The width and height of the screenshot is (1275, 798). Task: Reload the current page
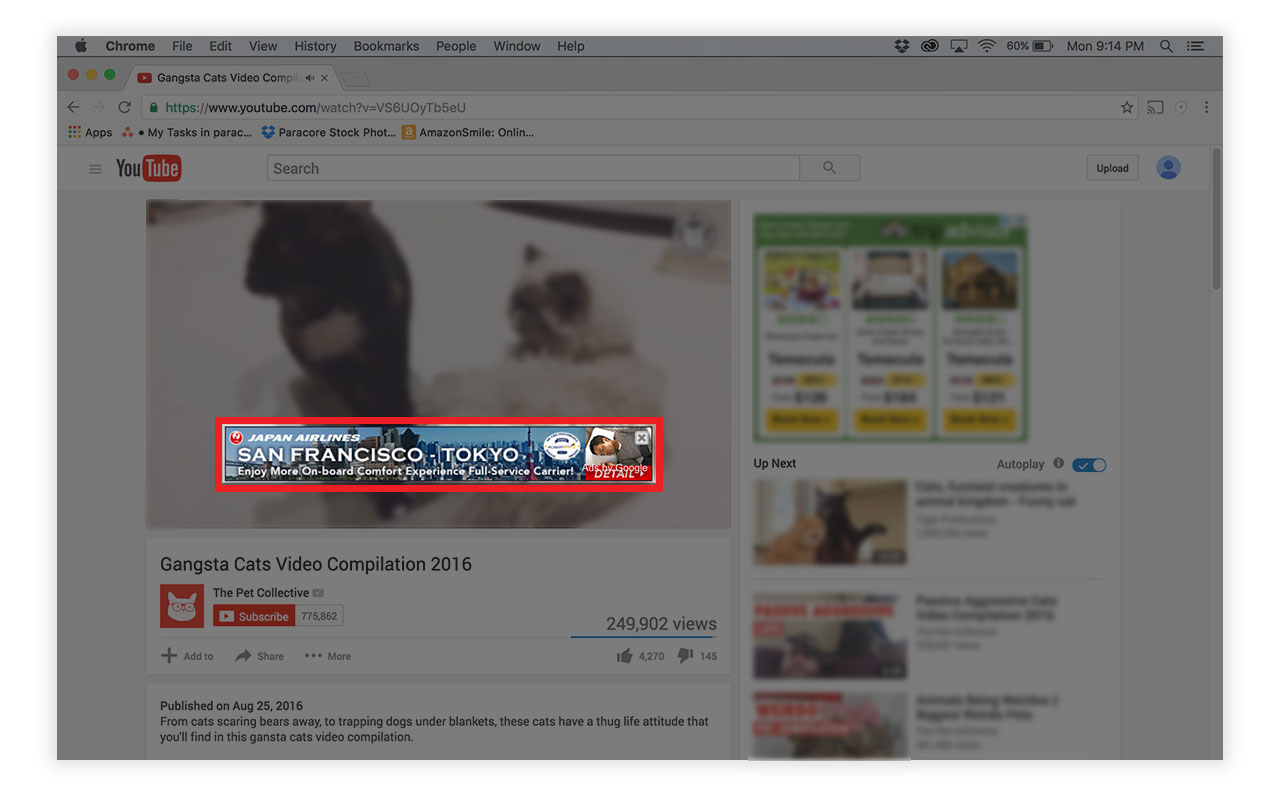(124, 107)
